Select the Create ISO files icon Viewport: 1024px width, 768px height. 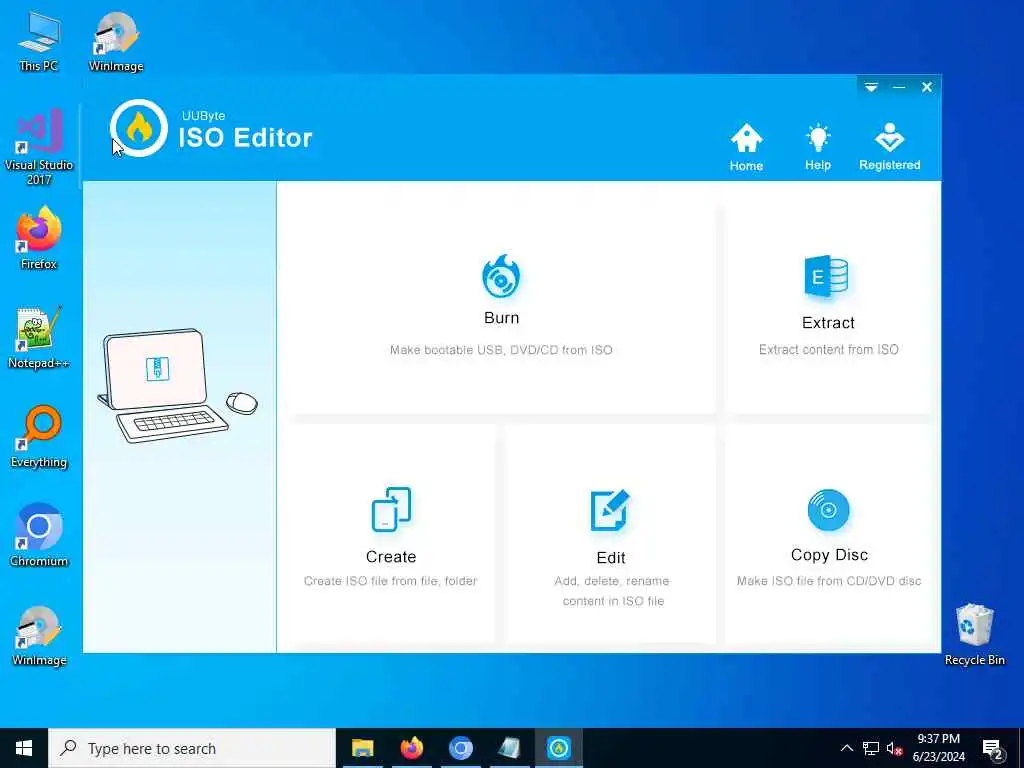tap(391, 509)
